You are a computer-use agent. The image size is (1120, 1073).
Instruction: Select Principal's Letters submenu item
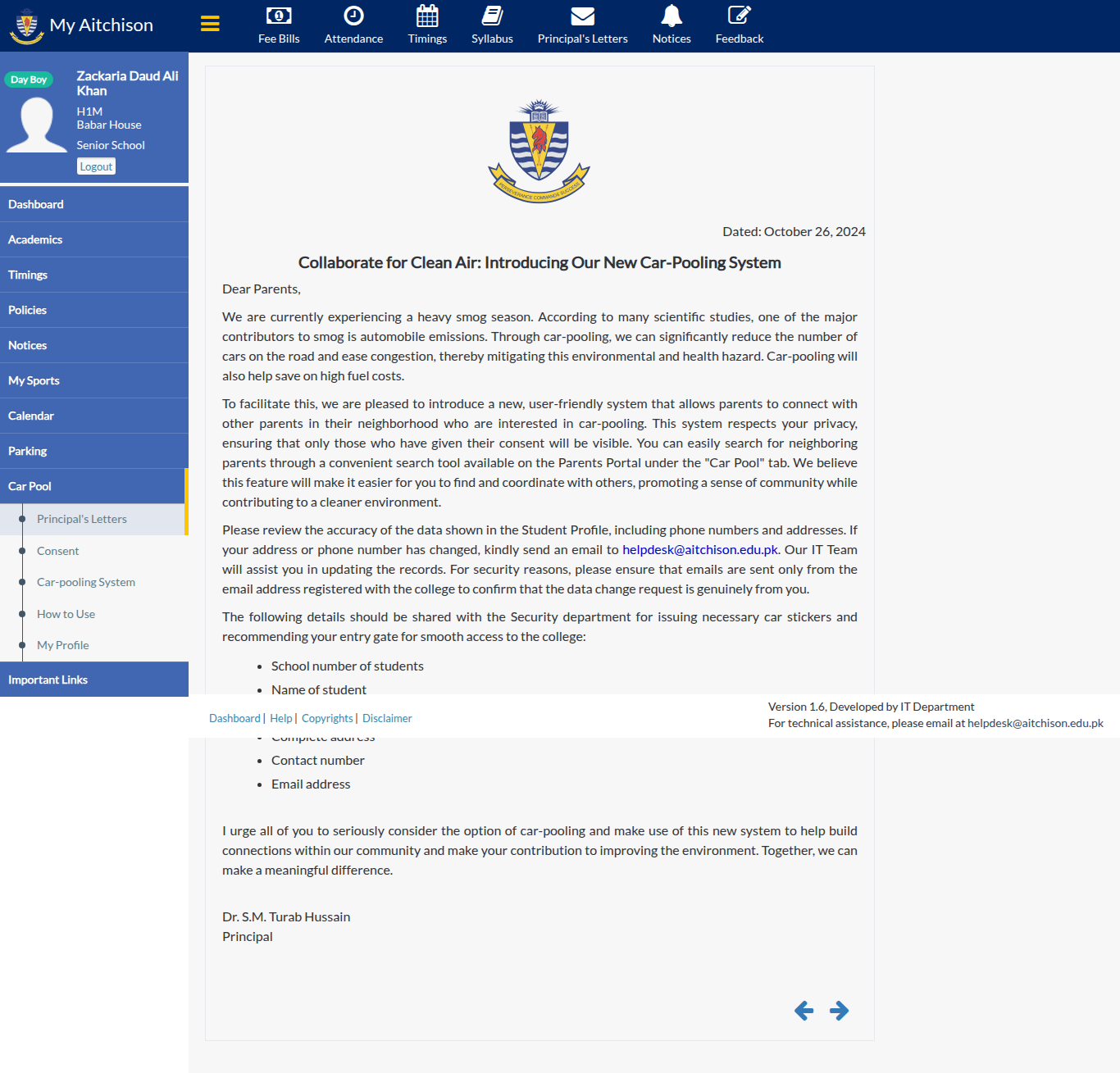click(94, 519)
